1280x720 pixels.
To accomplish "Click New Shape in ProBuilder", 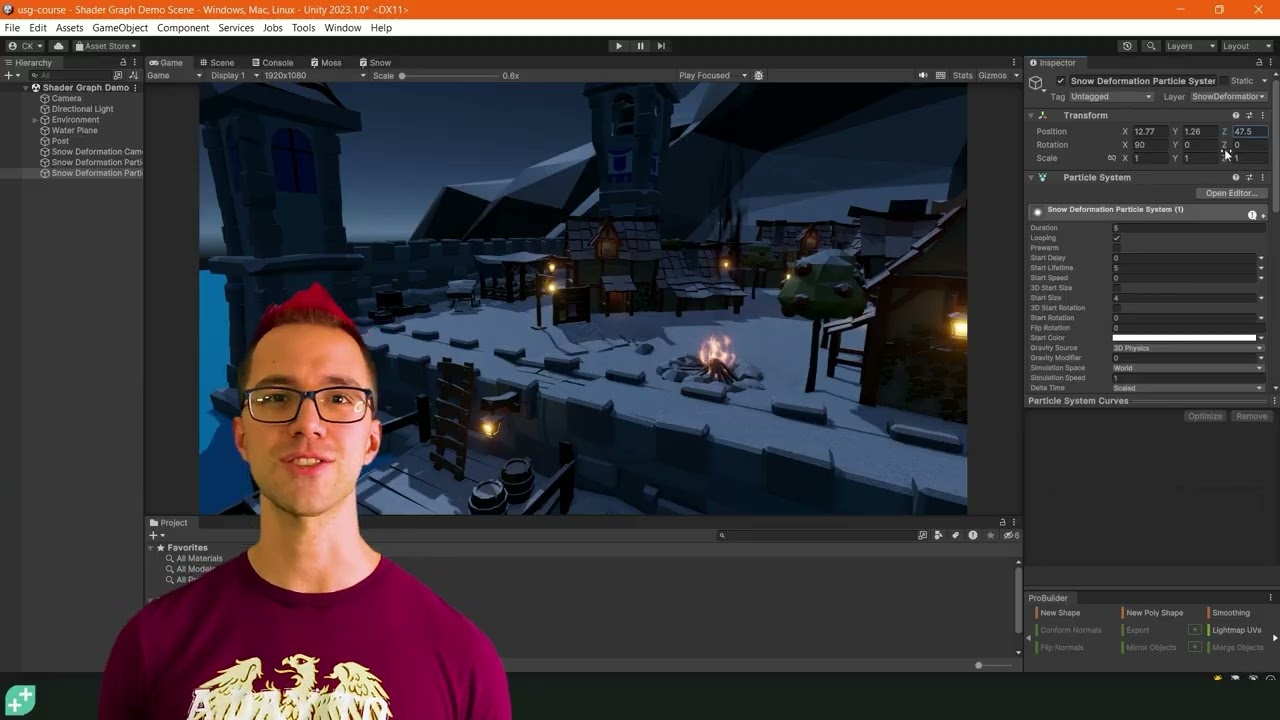I will pyautogui.click(x=1060, y=613).
